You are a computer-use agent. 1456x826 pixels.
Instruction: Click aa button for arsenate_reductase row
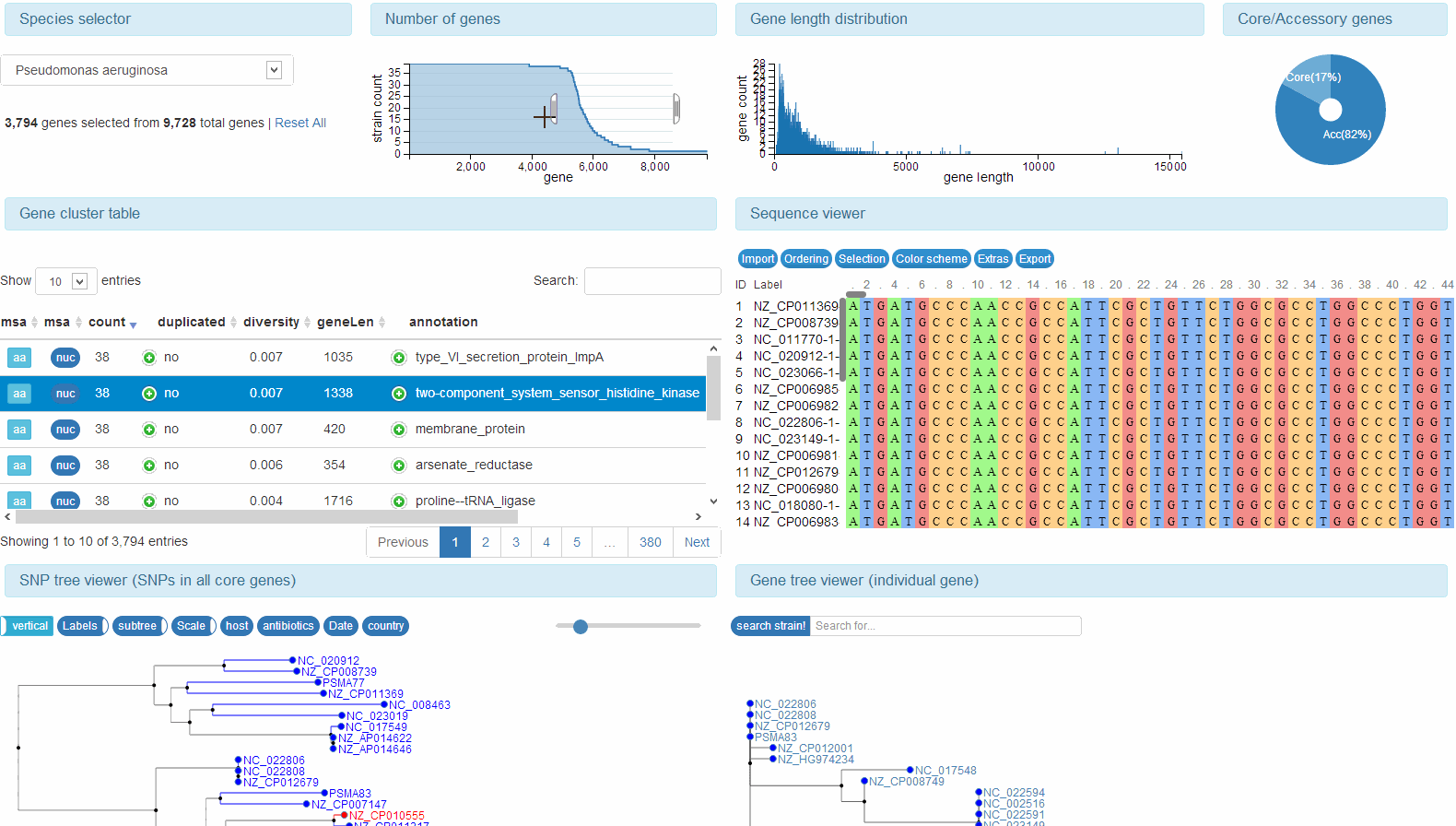pos(19,466)
